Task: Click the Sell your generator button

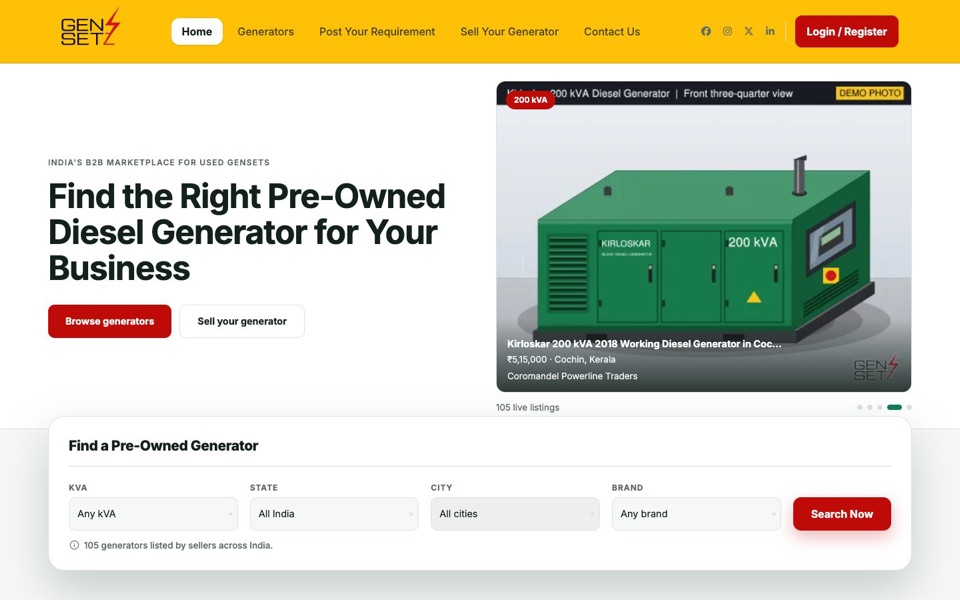Action: click(242, 321)
